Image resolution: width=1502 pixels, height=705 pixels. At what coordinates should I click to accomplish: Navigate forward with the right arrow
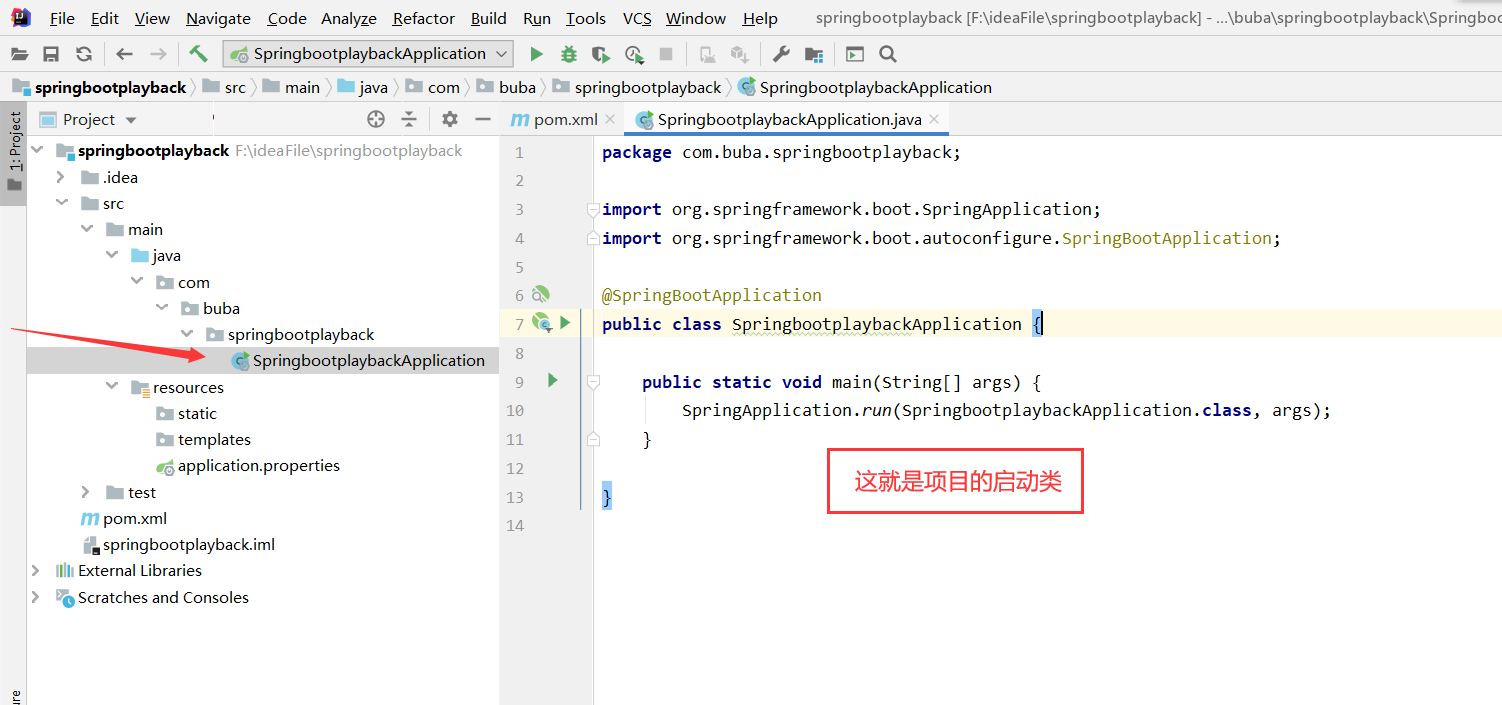coord(157,54)
